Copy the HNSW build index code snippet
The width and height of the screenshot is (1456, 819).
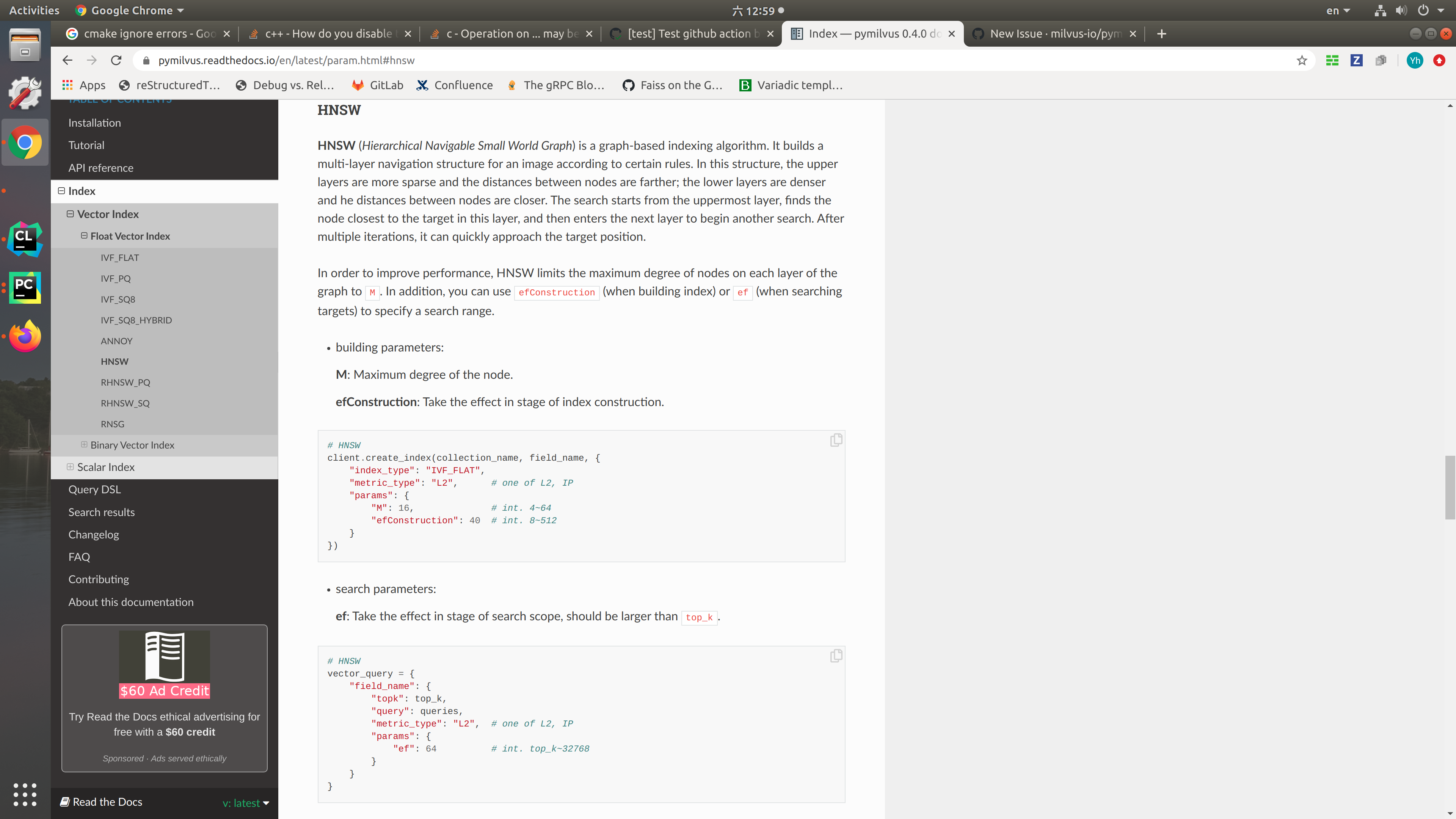pyautogui.click(x=836, y=440)
